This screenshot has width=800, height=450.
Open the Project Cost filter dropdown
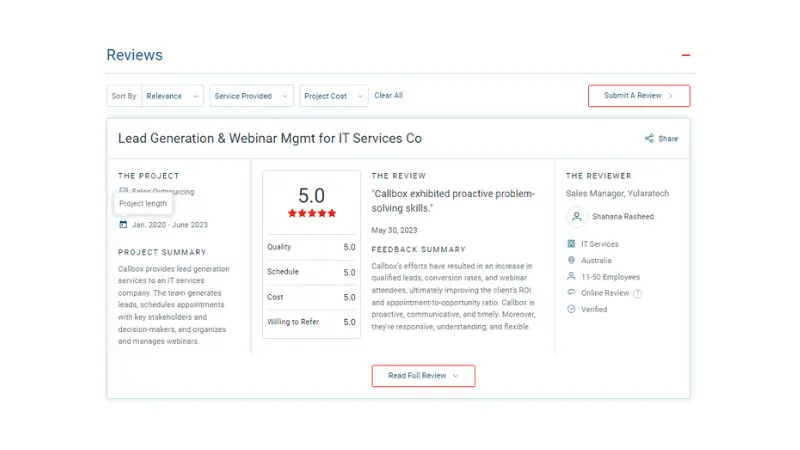coord(334,96)
